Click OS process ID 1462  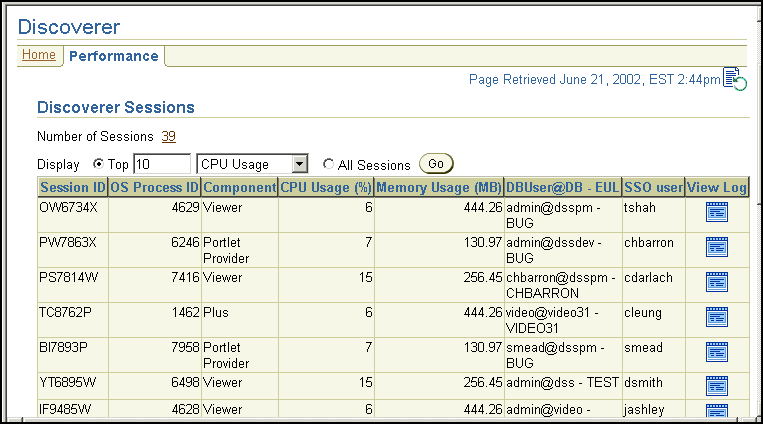click(185, 313)
